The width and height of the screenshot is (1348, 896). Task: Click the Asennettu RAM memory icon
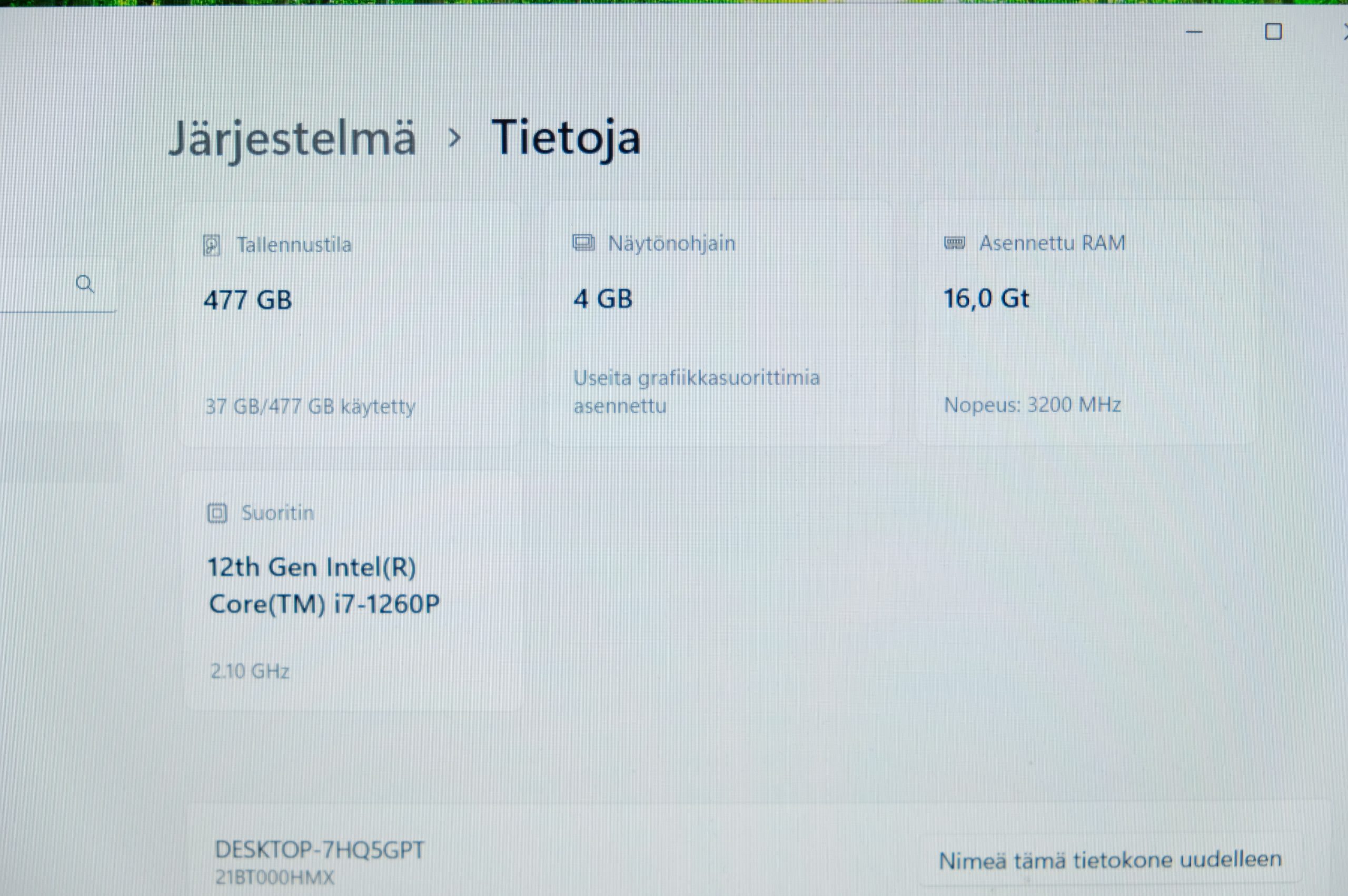(954, 243)
